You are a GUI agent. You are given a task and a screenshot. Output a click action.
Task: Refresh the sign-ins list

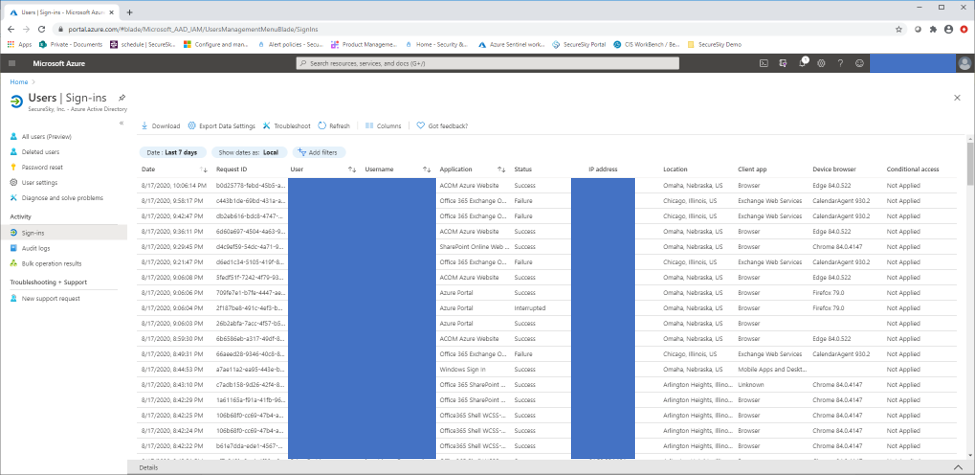coord(334,126)
